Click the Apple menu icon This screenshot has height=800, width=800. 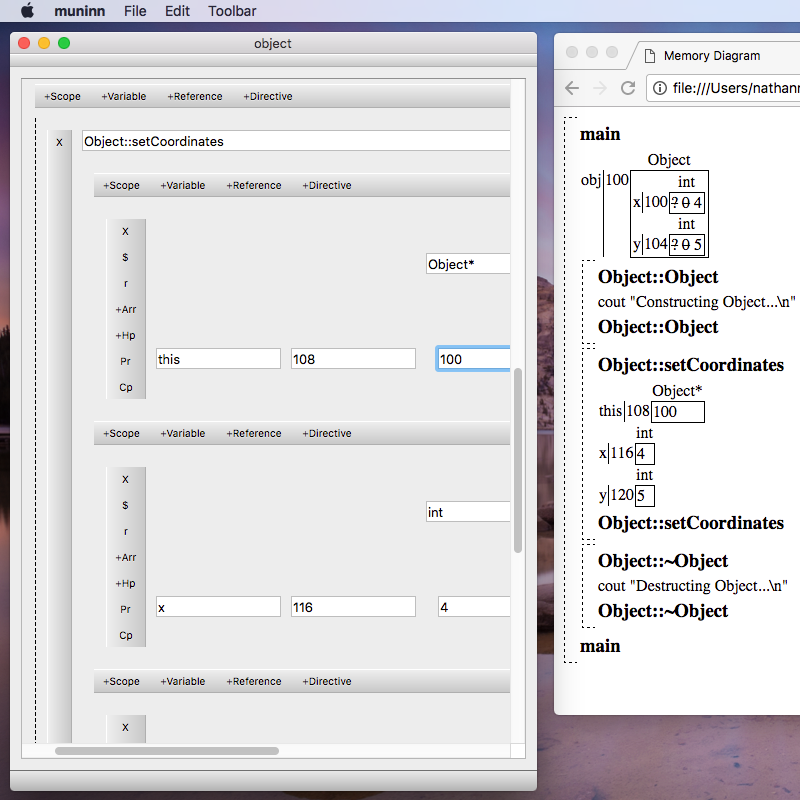[27, 11]
